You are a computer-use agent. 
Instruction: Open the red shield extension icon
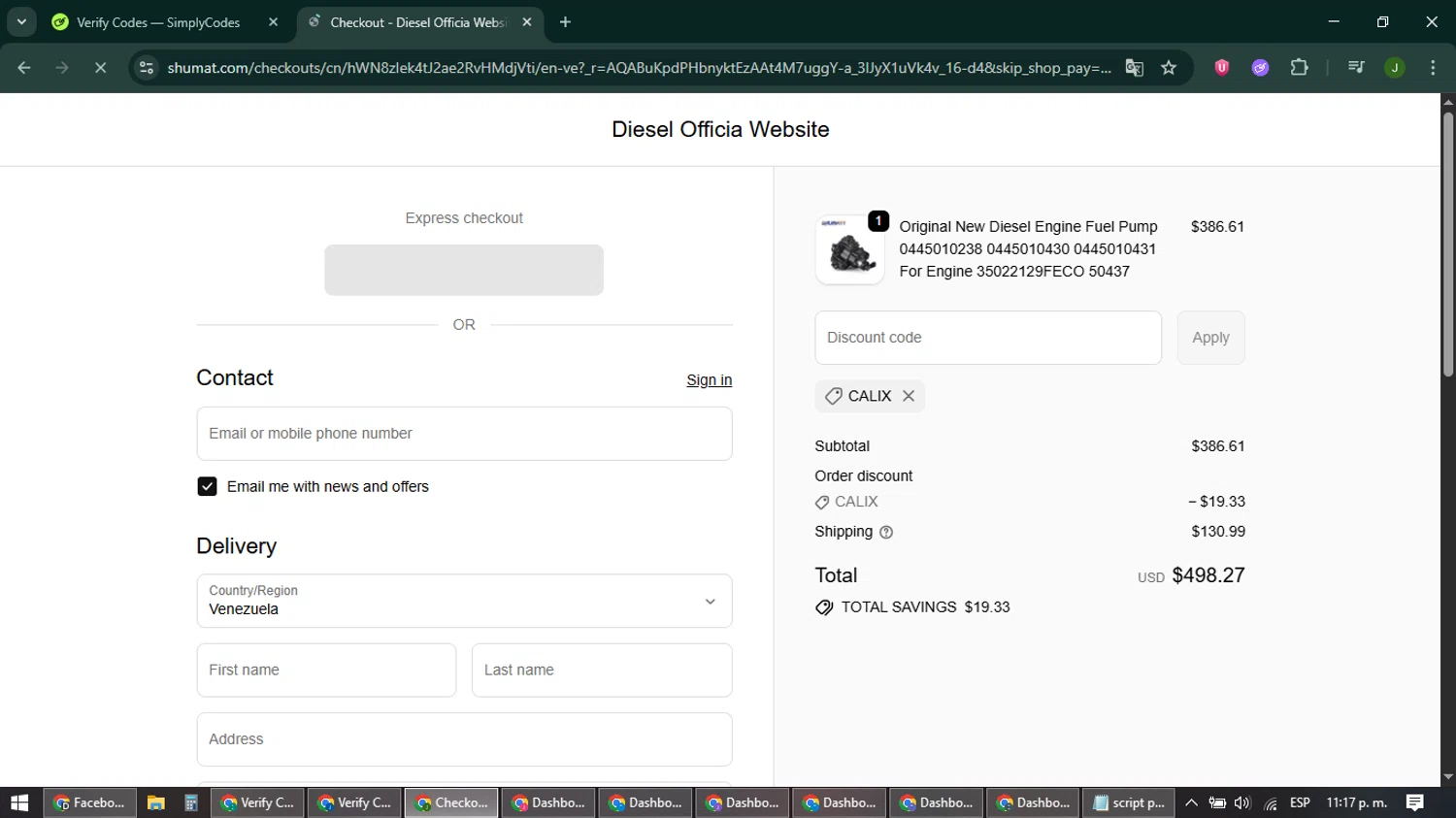point(1222,67)
